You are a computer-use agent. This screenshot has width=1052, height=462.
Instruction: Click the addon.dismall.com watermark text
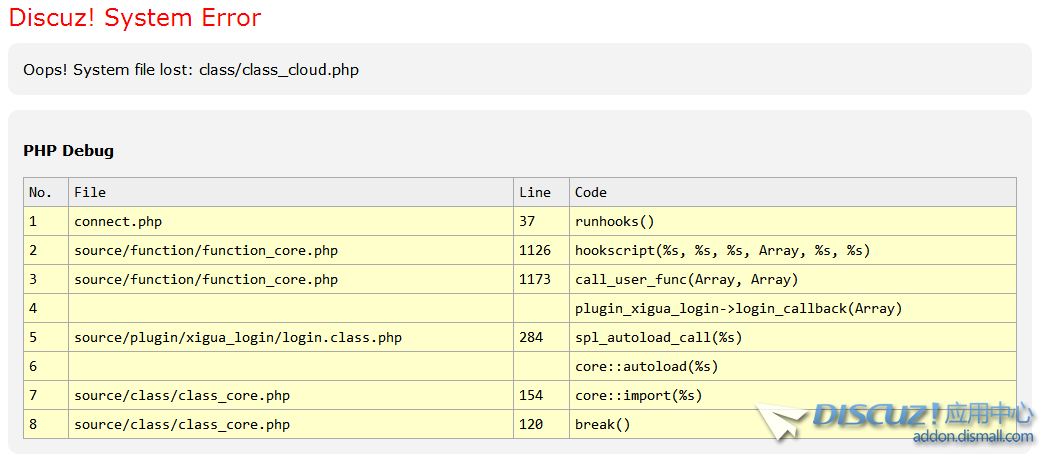coord(972,437)
